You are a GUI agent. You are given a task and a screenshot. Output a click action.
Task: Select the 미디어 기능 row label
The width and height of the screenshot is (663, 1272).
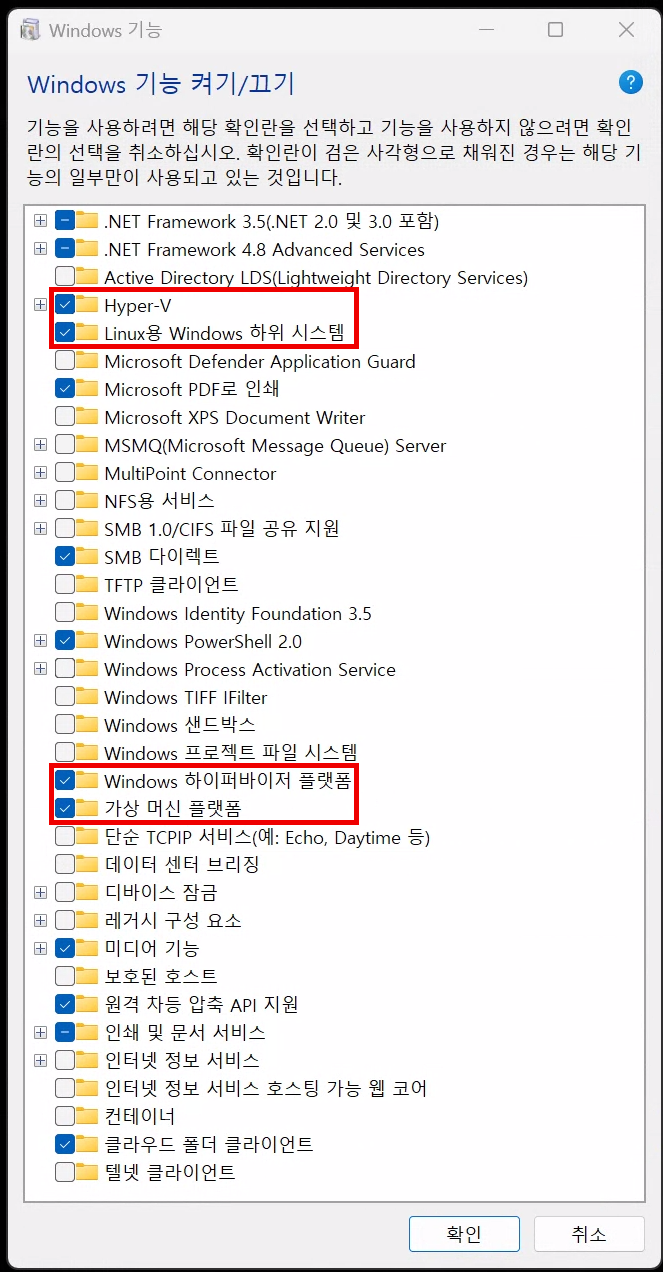152,947
